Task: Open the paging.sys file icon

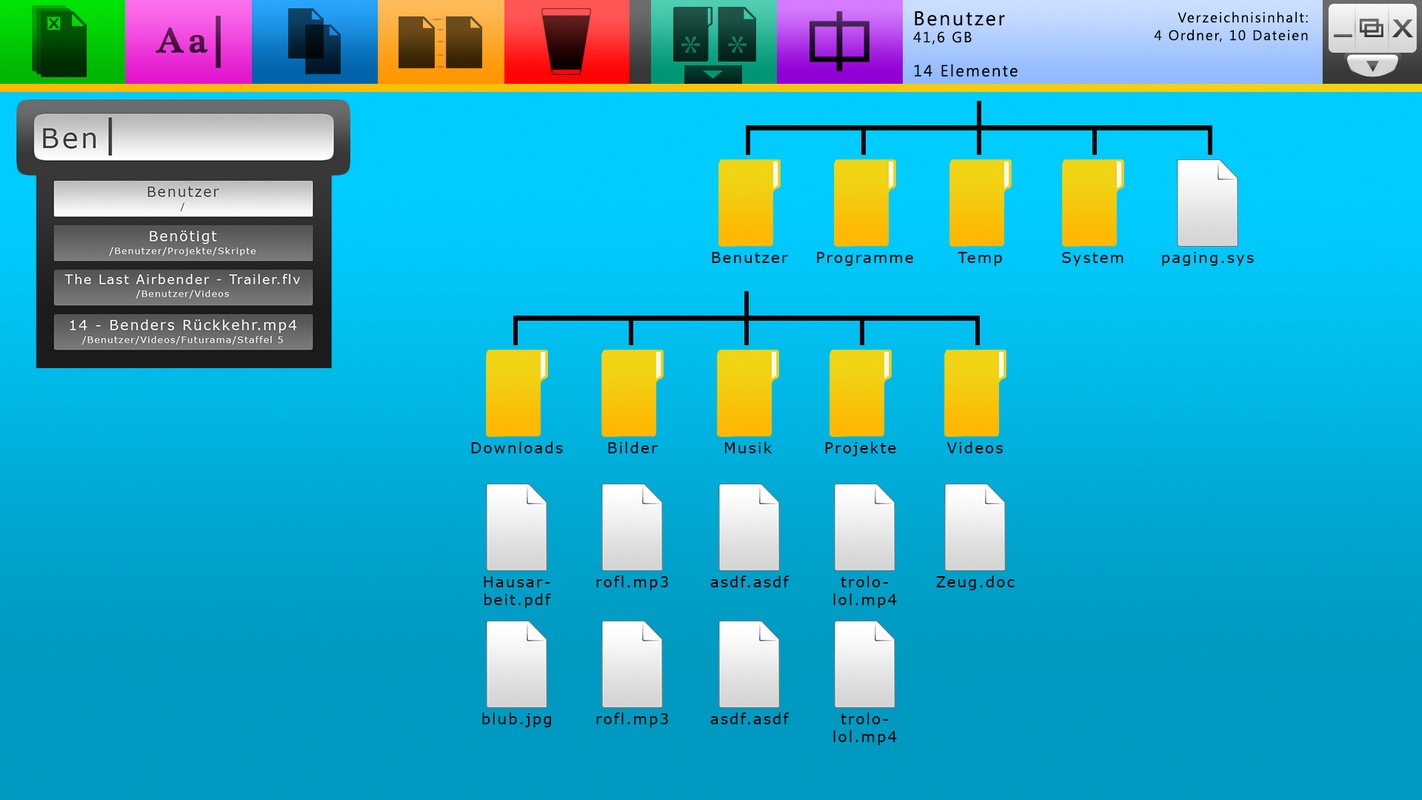Action: [x=1207, y=204]
